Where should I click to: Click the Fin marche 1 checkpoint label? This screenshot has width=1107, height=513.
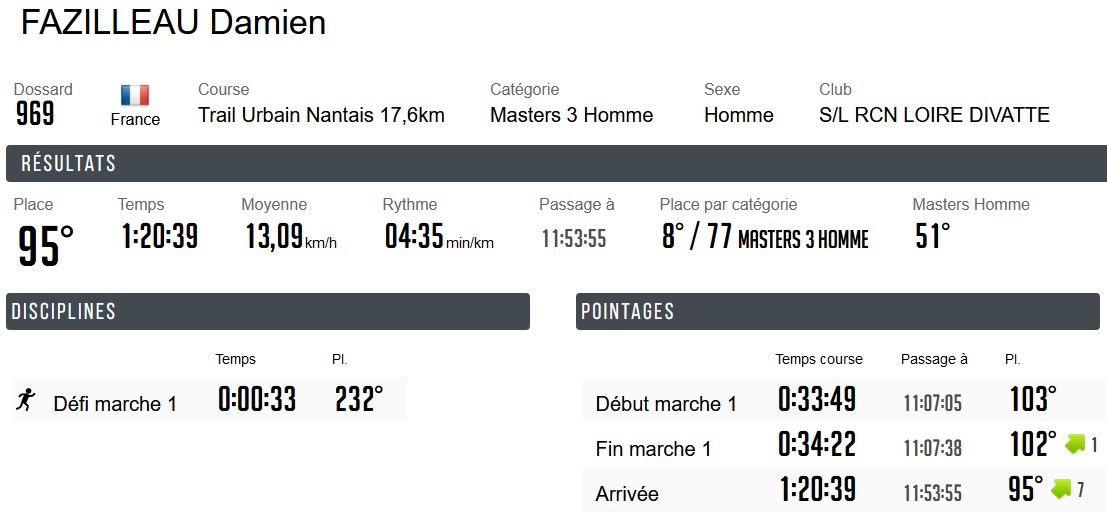point(653,449)
